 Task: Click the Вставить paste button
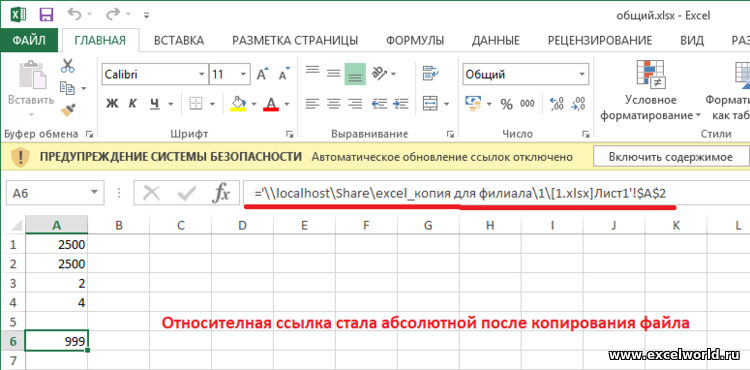tap(31, 88)
